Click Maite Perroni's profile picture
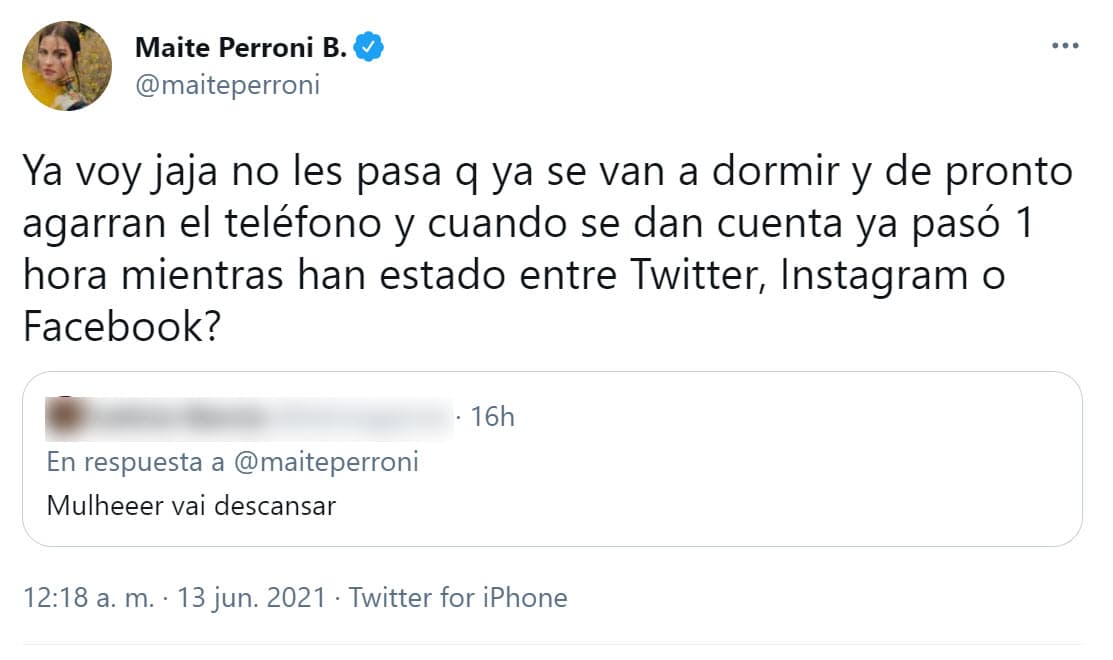This screenshot has width=1113, height=660. tap(65, 65)
